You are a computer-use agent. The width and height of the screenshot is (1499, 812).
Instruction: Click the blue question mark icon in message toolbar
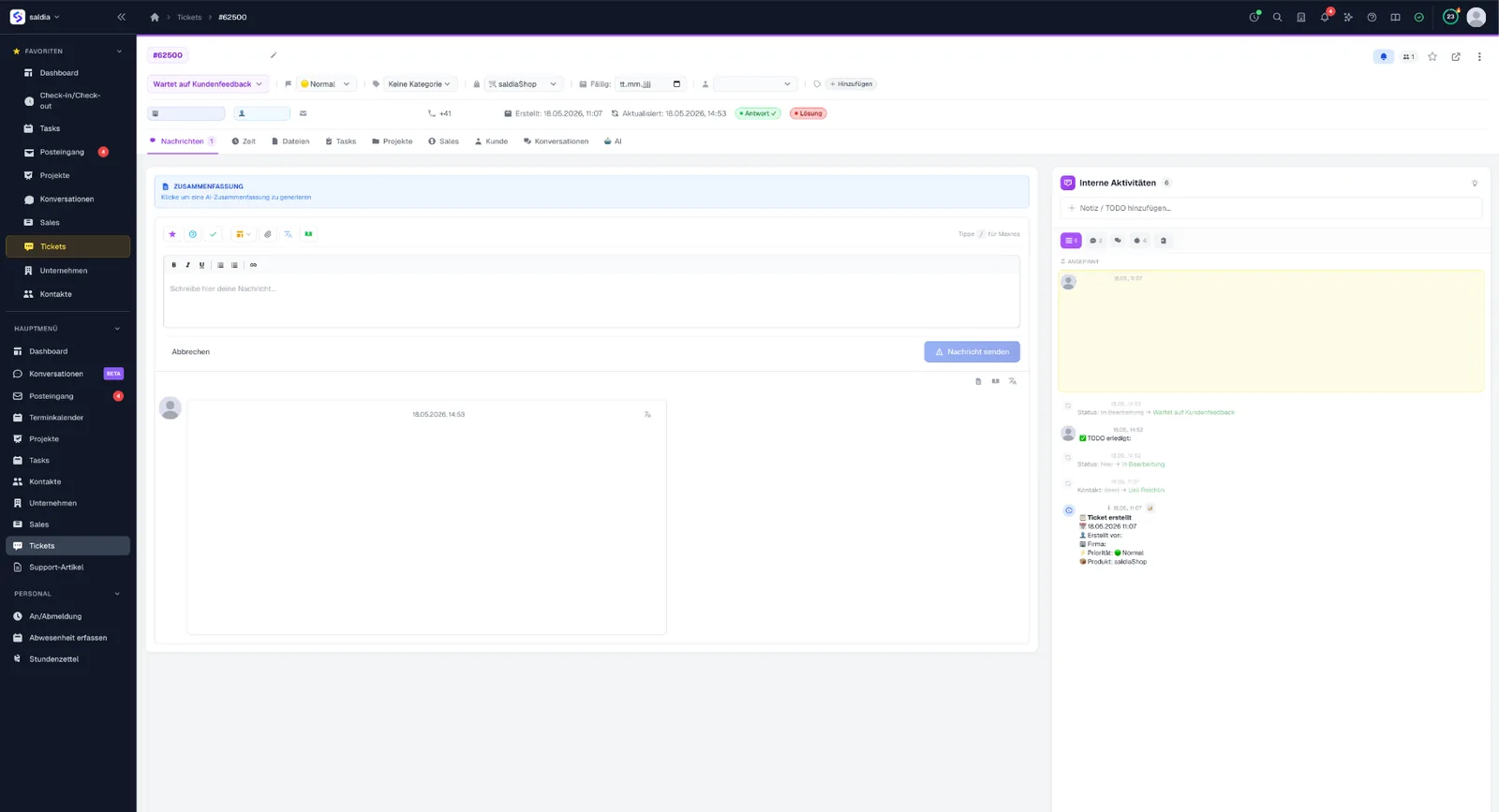[193, 234]
